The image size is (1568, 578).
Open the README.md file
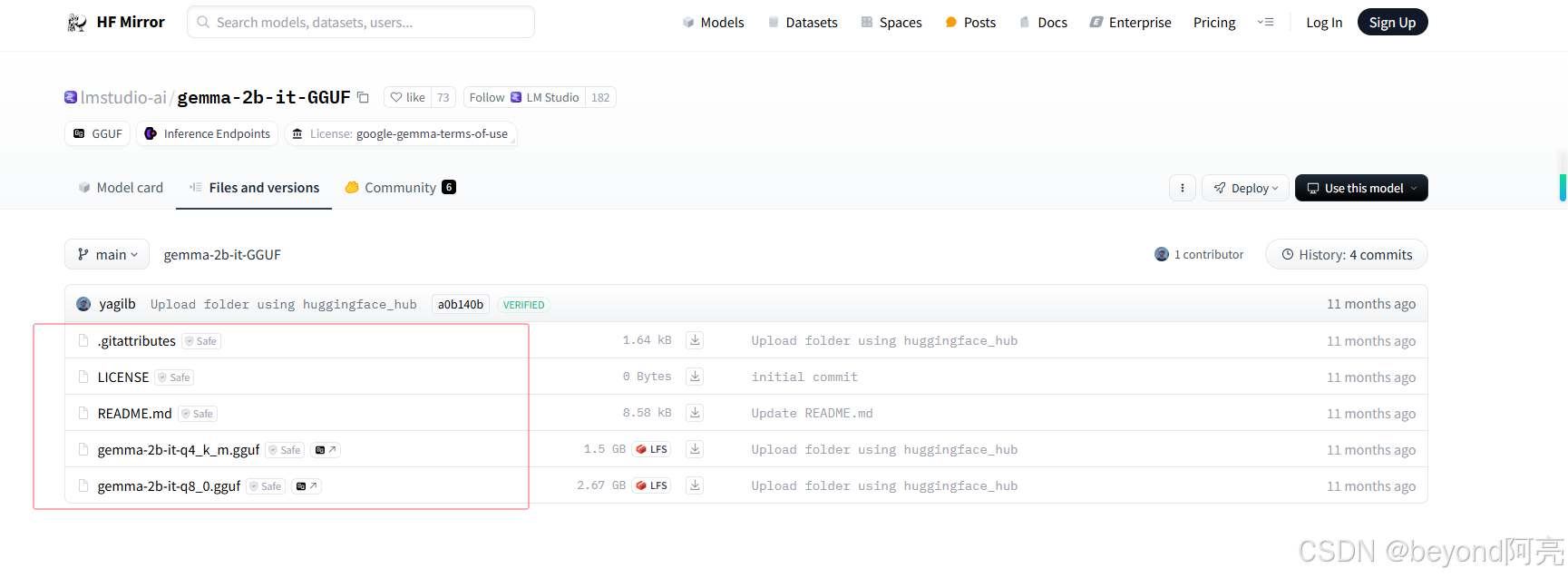coord(135,414)
